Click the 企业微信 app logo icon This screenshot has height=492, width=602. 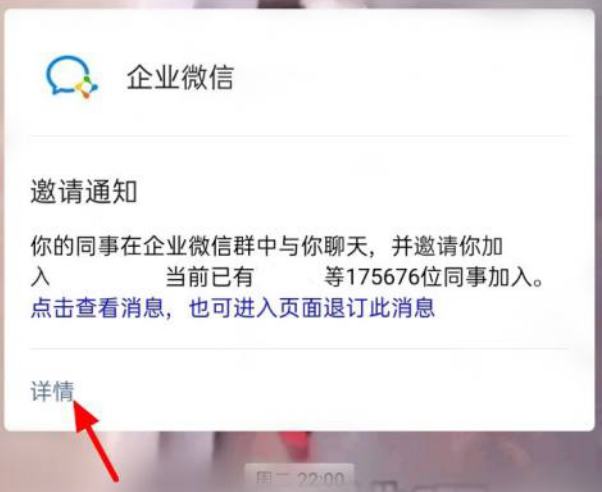click(72, 77)
